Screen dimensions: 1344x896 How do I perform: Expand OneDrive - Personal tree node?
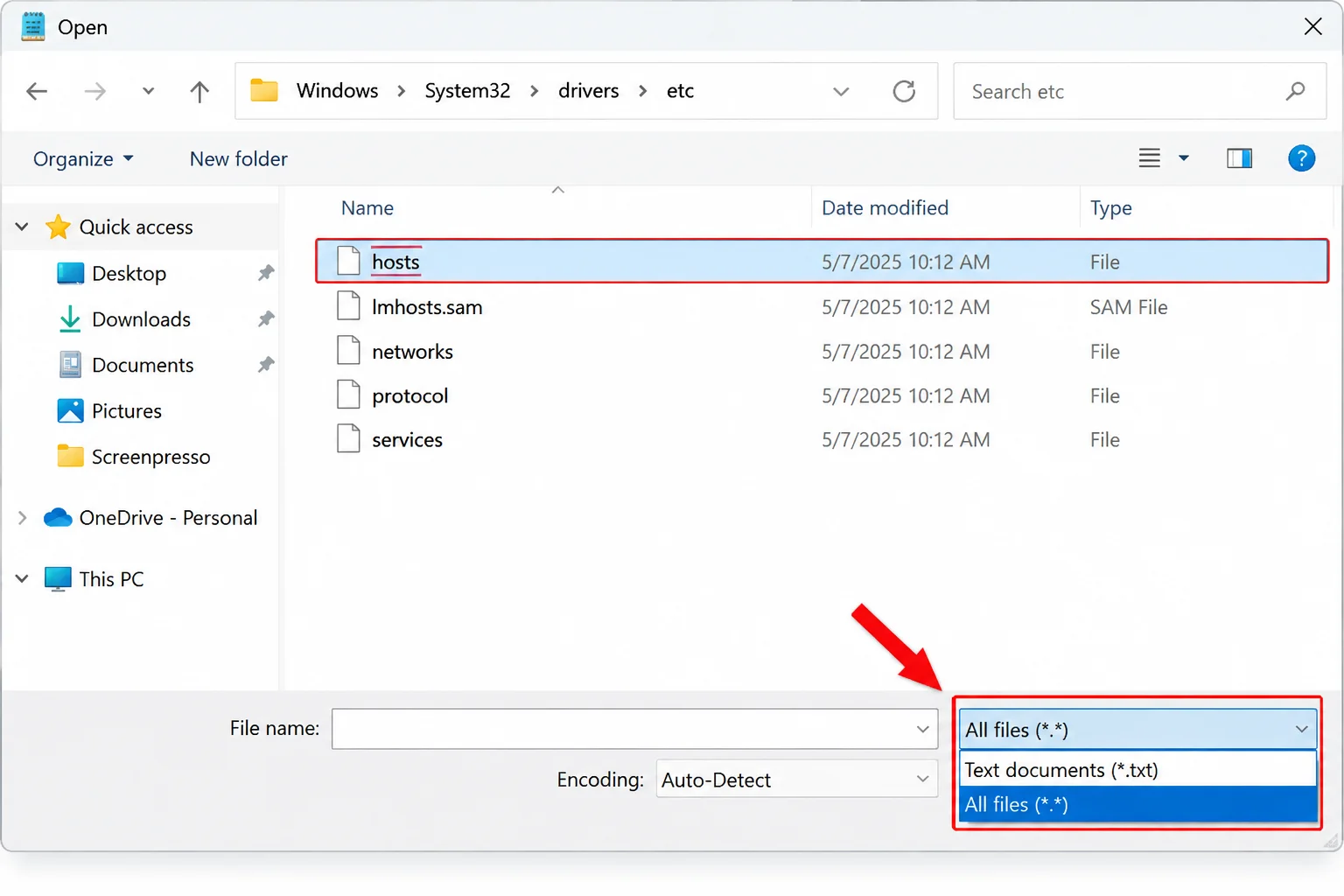point(22,518)
